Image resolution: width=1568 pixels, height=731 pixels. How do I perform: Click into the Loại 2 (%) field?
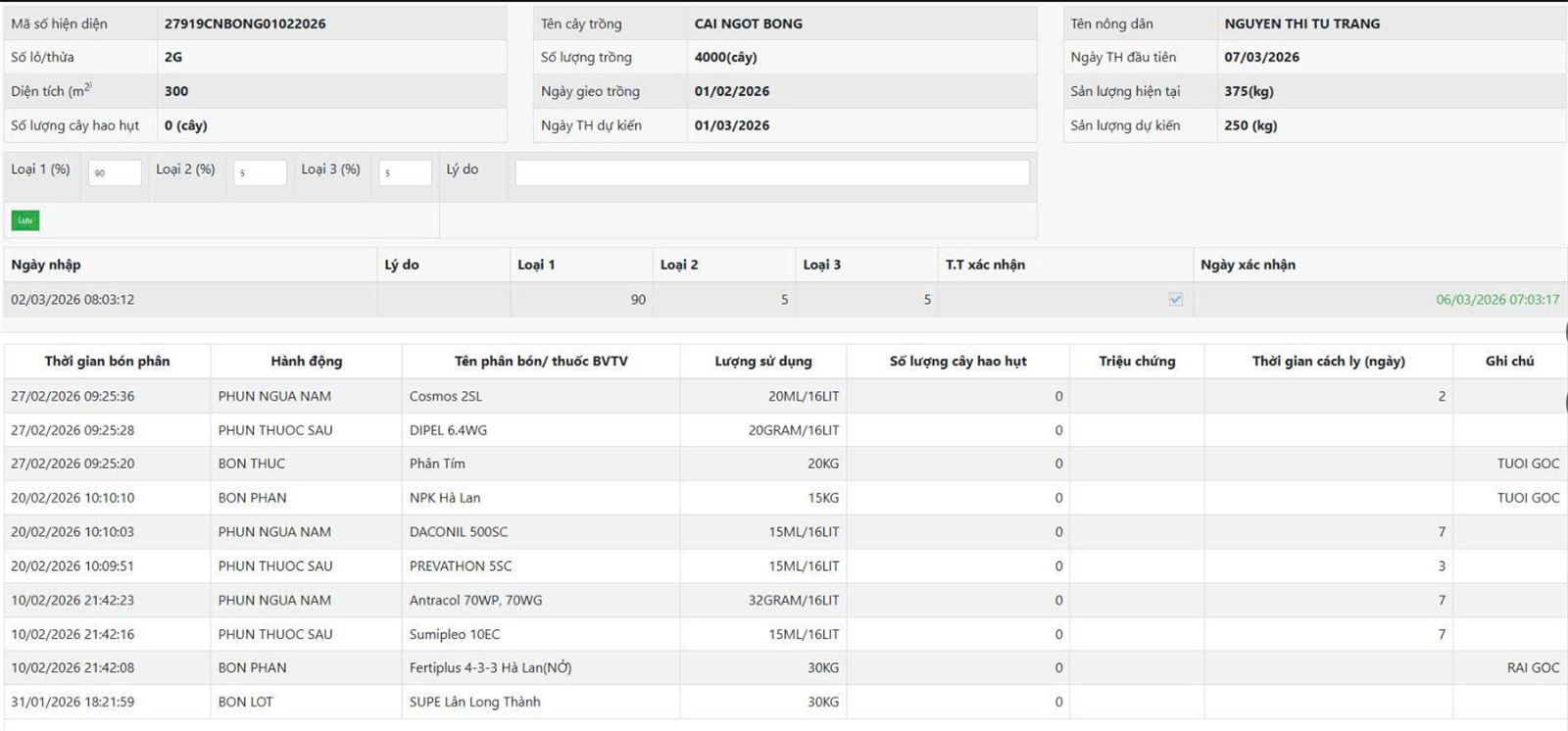(x=260, y=172)
